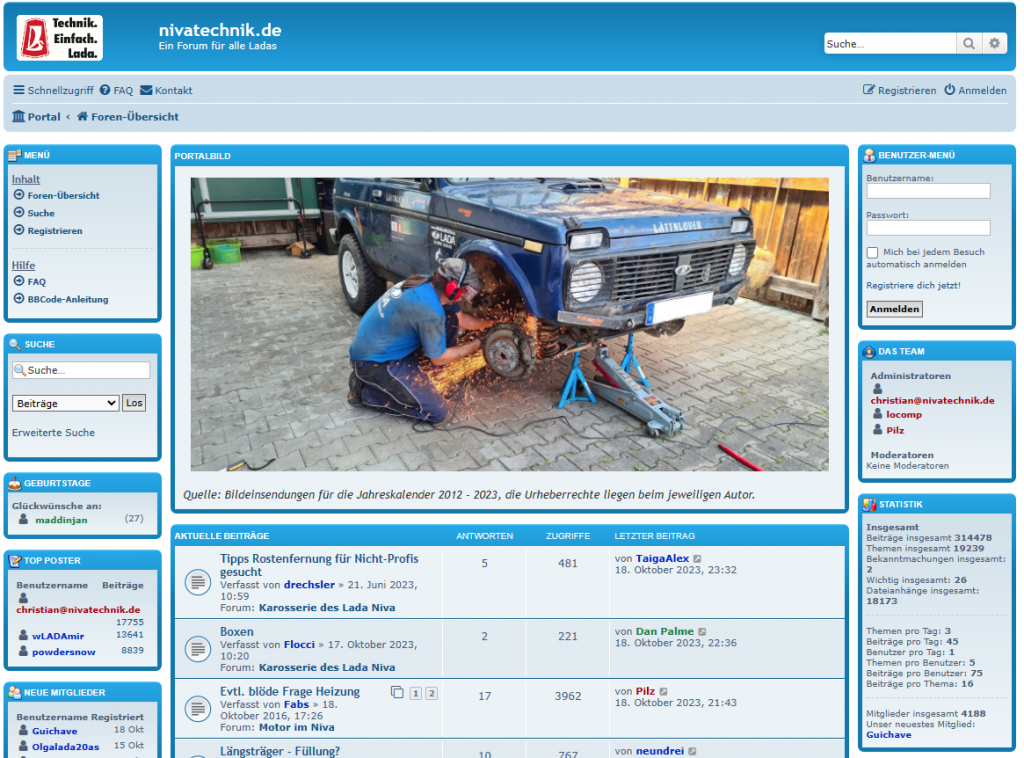Click the pages icon in Heizung topic row
1024x758 pixels.
click(397, 692)
